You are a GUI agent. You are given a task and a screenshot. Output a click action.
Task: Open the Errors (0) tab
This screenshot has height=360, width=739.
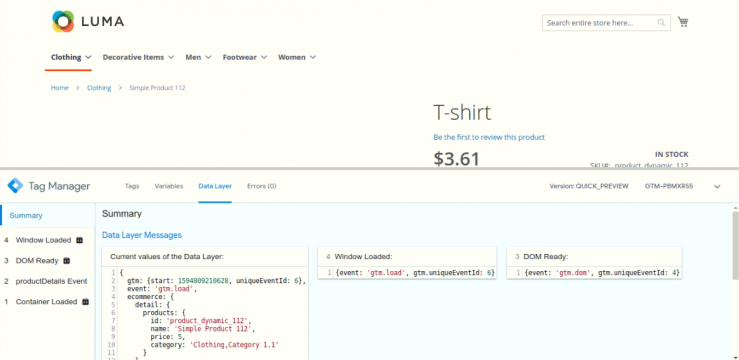[262, 186]
